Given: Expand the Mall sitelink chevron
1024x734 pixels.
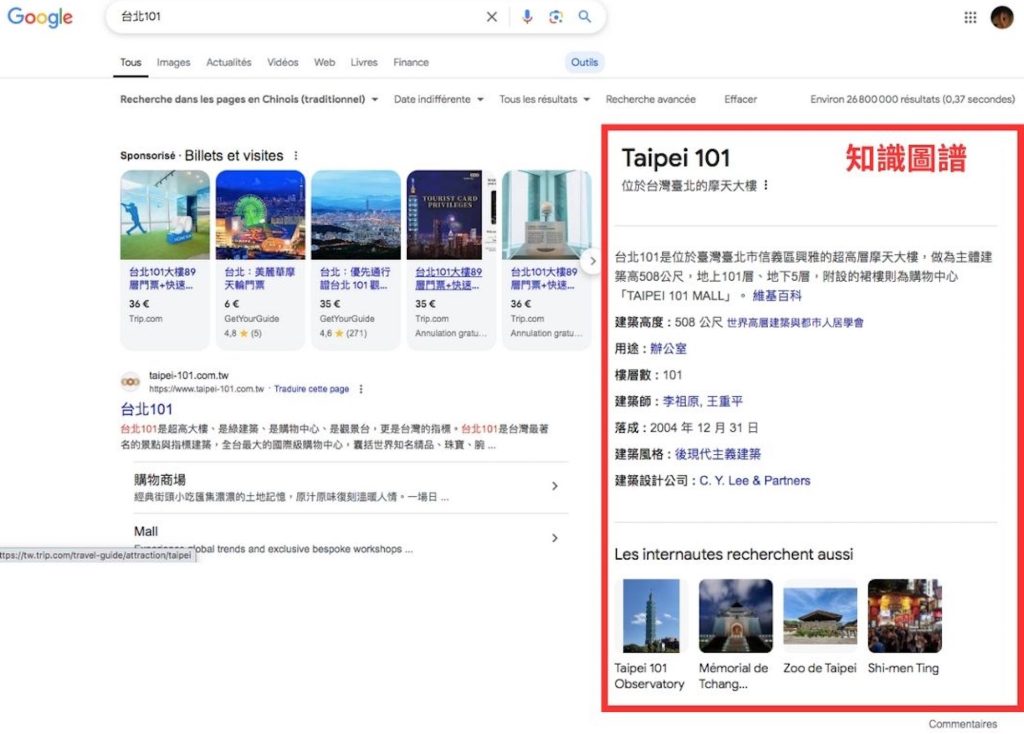Looking at the screenshot, I should point(554,538).
